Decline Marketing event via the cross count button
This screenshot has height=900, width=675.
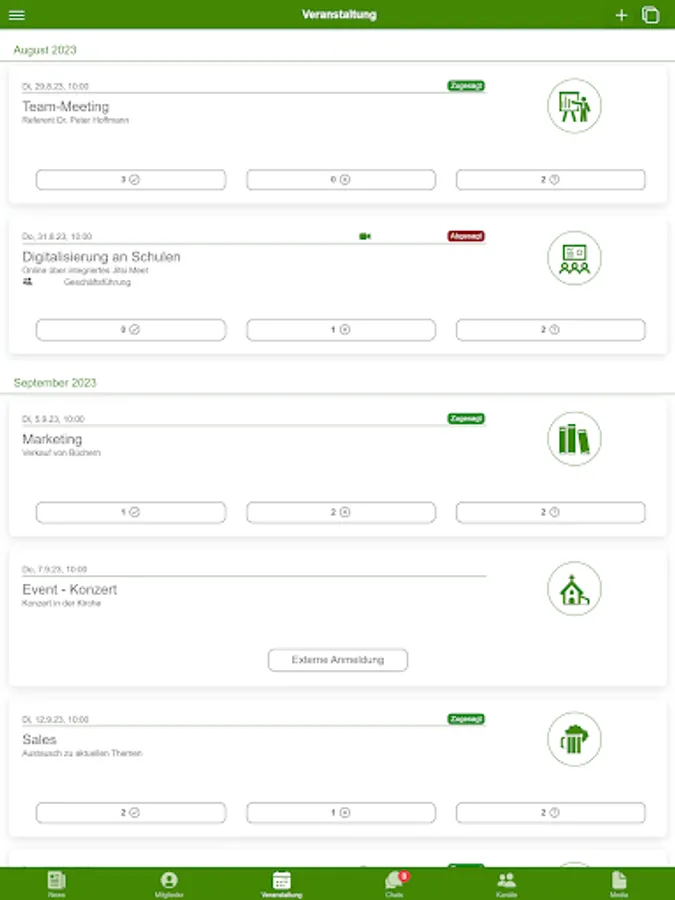pos(341,512)
